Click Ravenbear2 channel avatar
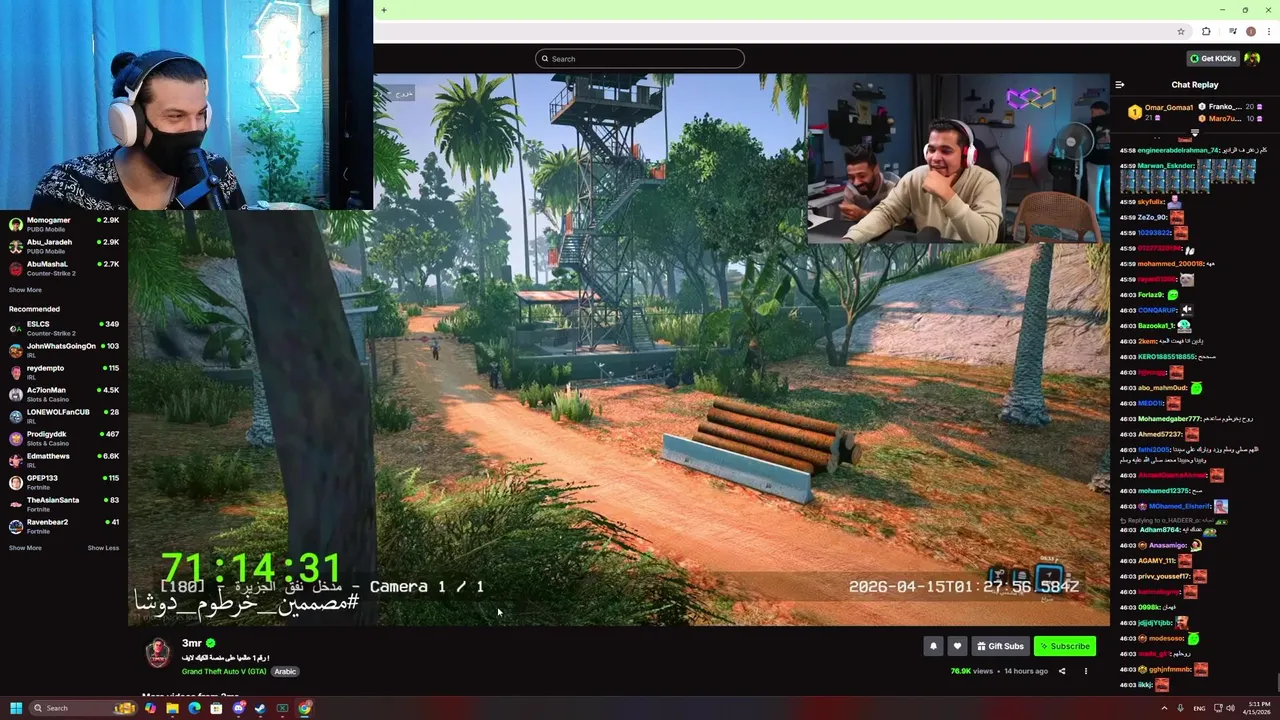The width and height of the screenshot is (1280, 720). (16, 526)
